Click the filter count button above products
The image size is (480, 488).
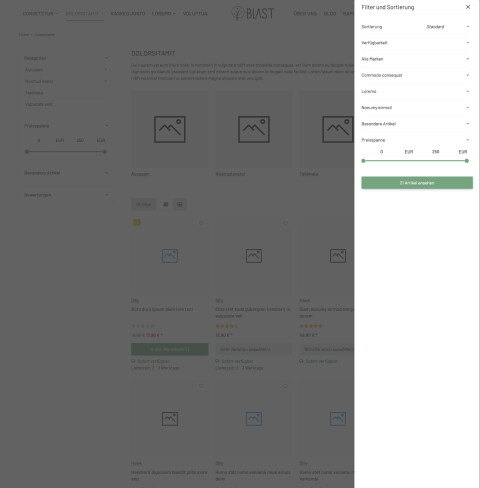[x=143, y=204]
